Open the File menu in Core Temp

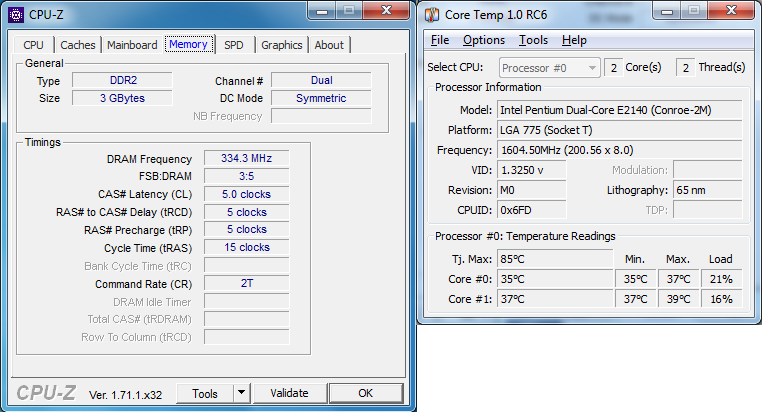pos(440,40)
